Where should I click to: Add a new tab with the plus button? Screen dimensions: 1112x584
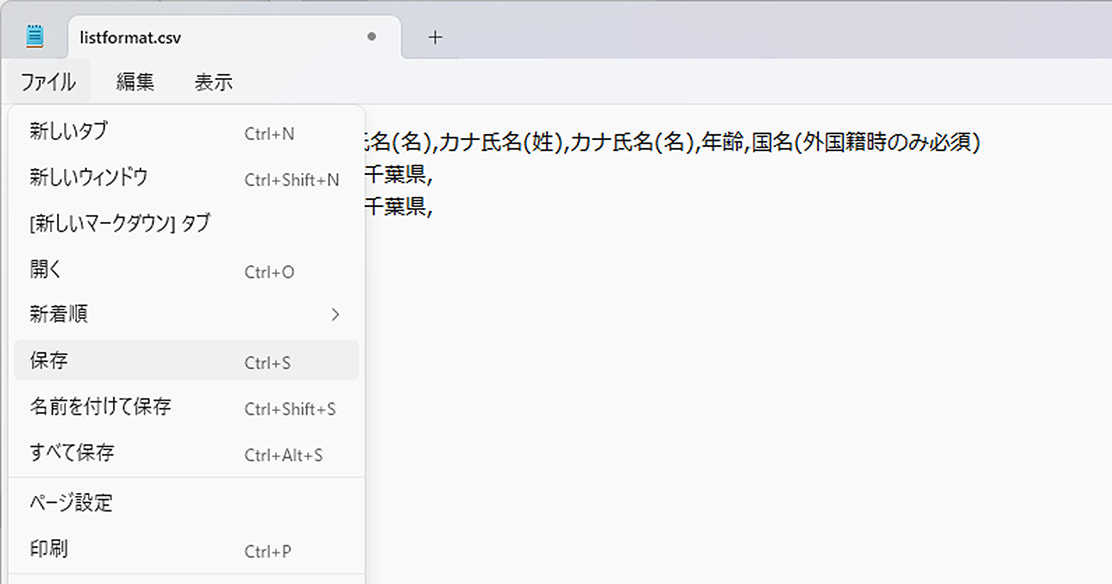tap(435, 37)
